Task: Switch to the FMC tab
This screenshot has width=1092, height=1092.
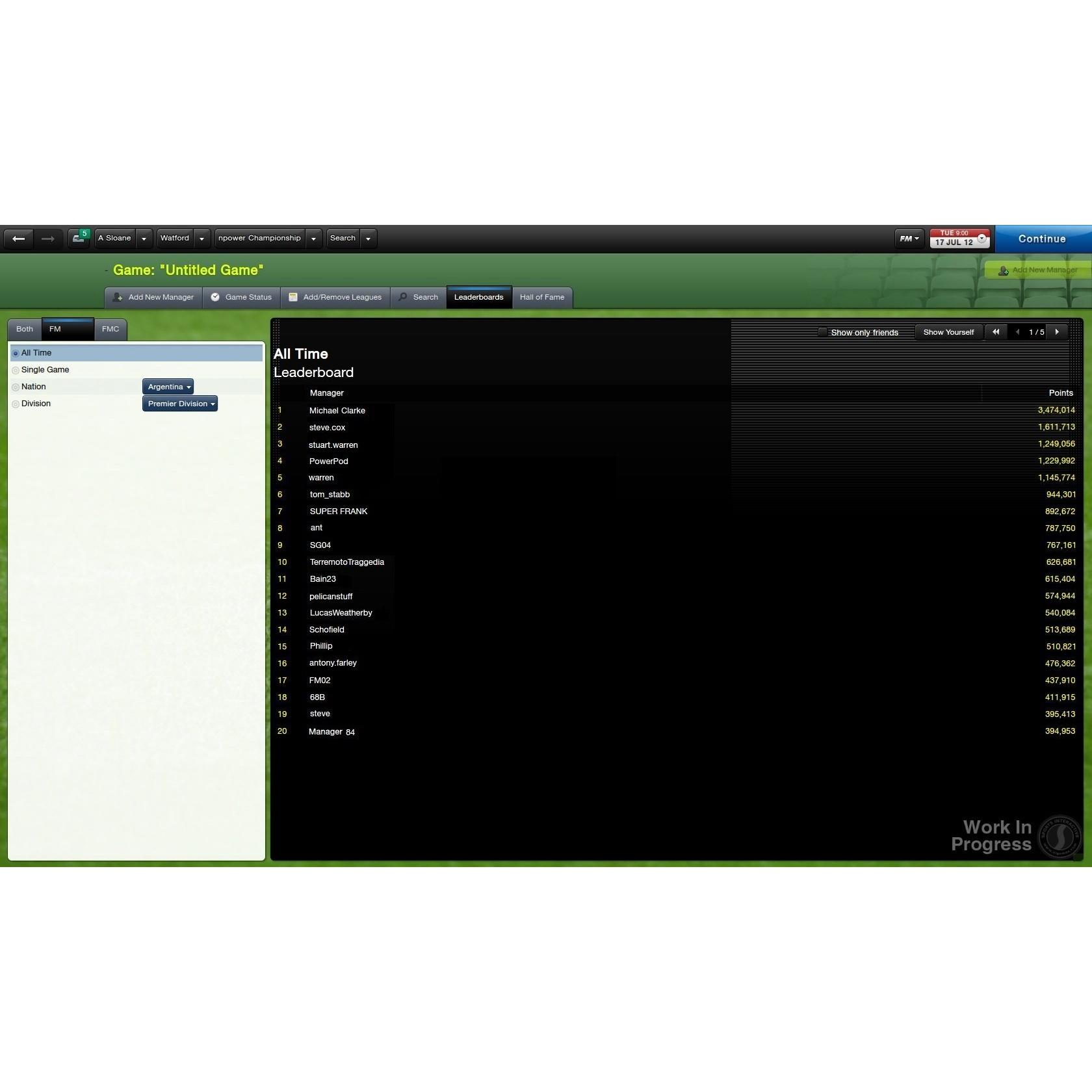Action: coord(110,329)
